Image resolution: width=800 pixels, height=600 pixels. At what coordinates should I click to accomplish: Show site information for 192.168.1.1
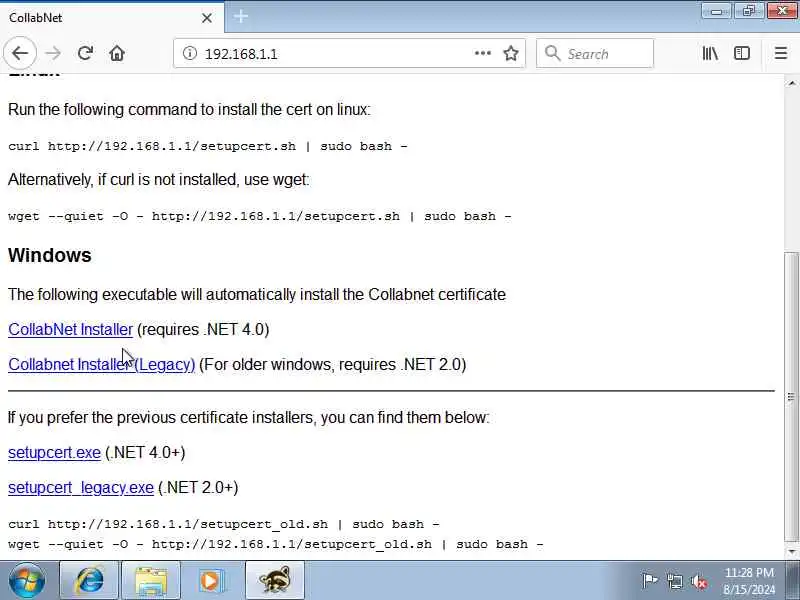point(190,53)
